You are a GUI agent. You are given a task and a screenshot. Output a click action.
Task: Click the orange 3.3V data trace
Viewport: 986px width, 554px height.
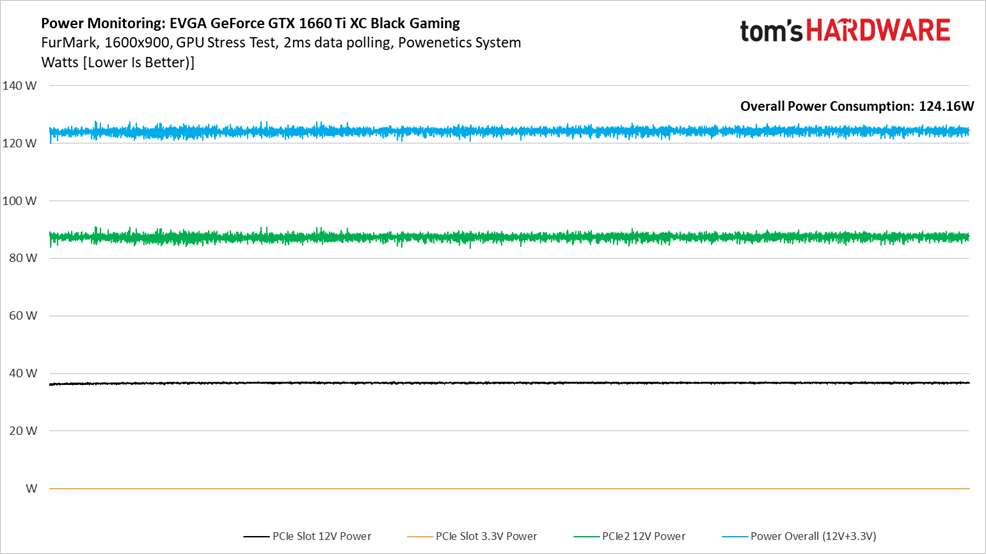coord(509,489)
